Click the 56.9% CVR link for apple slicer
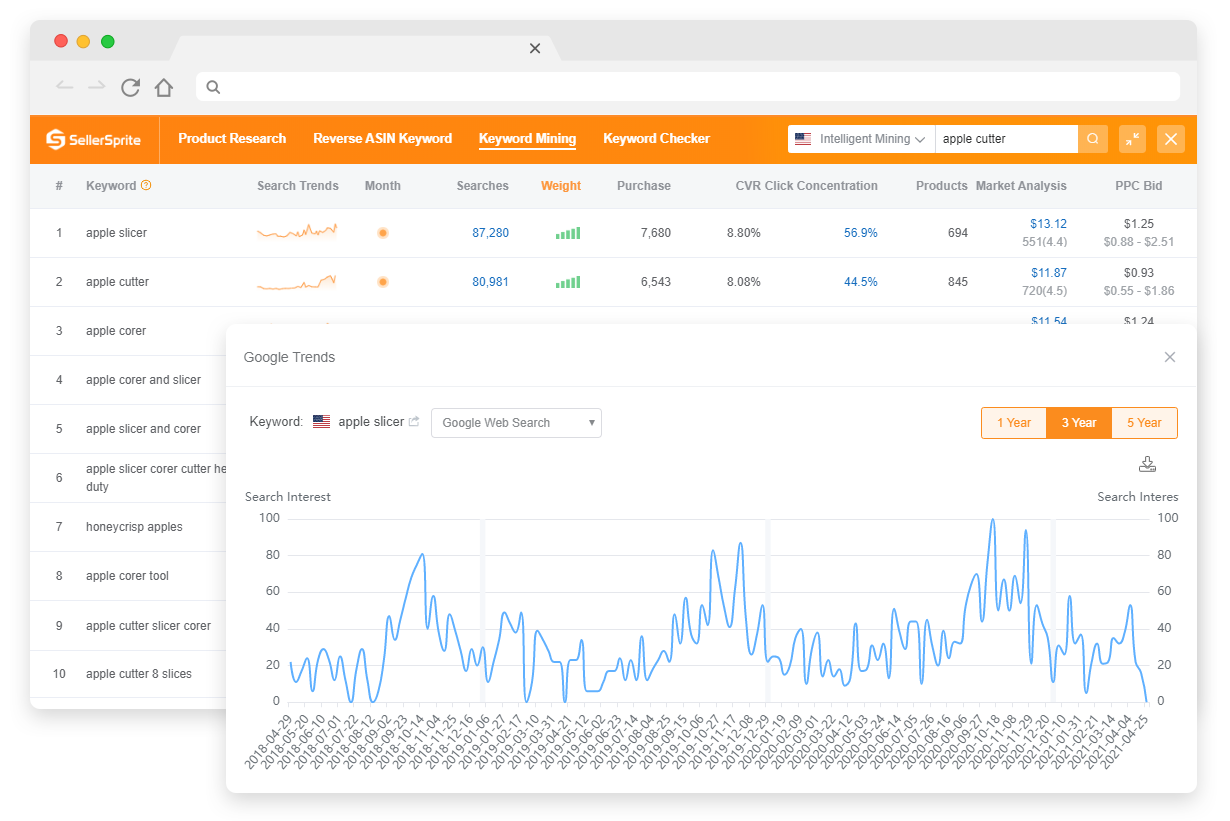Image resolution: width=1230 pixels, height=821 pixels. [x=861, y=232]
